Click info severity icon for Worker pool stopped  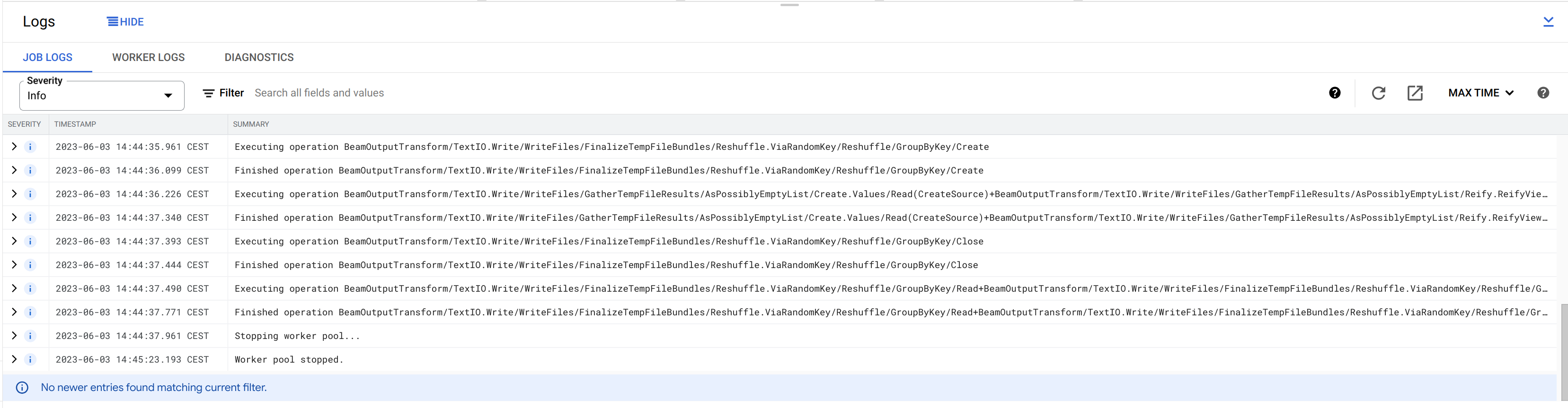pyautogui.click(x=30, y=360)
